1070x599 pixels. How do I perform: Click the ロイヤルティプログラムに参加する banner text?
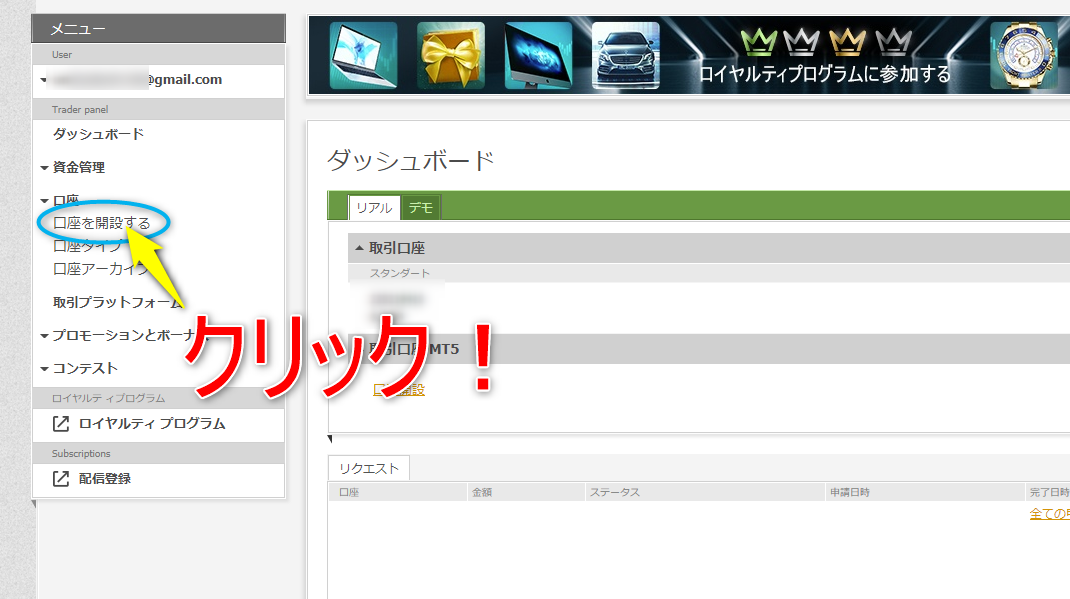pyautogui.click(x=824, y=74)
